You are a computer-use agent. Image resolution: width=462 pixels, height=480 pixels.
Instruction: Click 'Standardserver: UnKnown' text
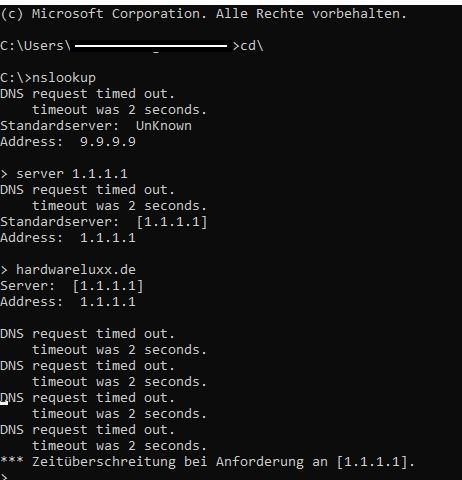pos(96,126)
